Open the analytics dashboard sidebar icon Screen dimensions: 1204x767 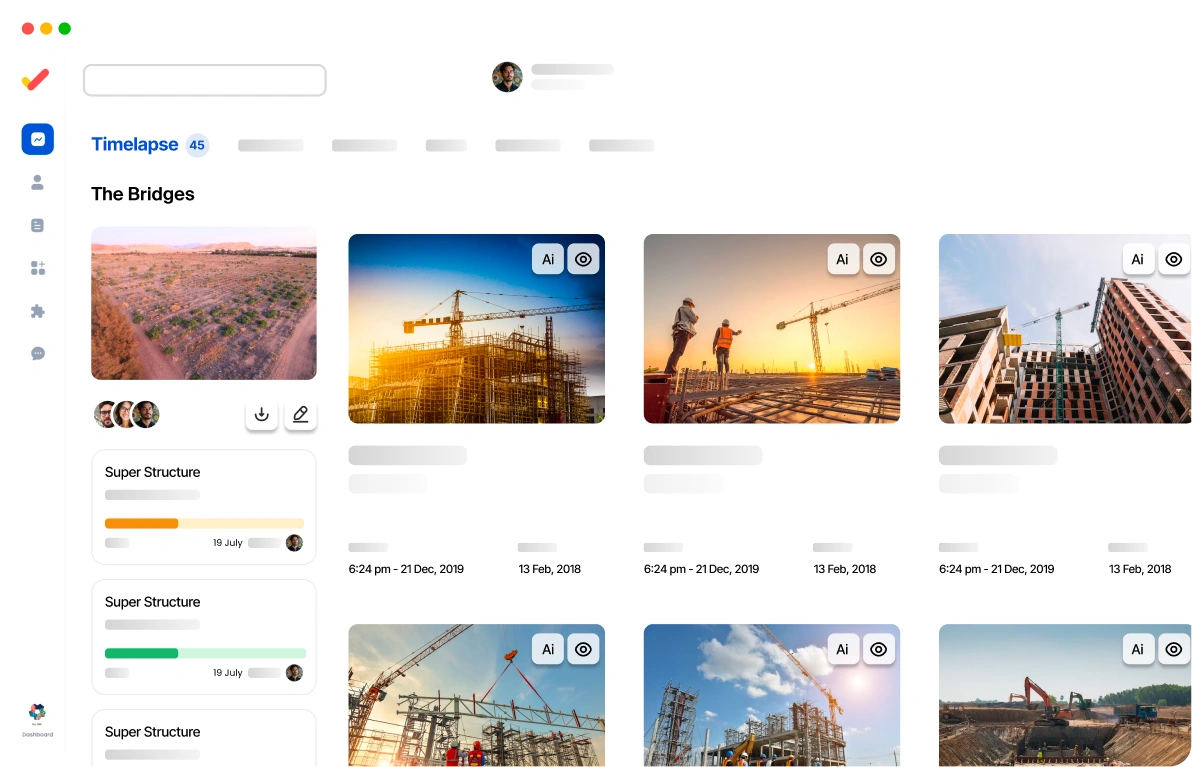point(37,139)
